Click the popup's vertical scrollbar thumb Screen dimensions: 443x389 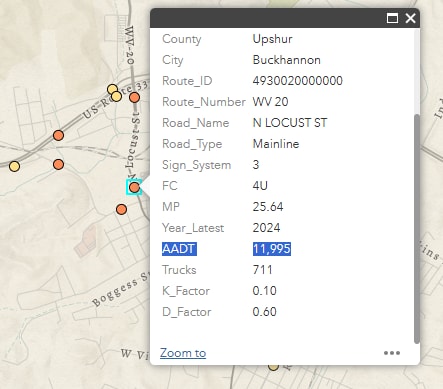coord(416,229)
